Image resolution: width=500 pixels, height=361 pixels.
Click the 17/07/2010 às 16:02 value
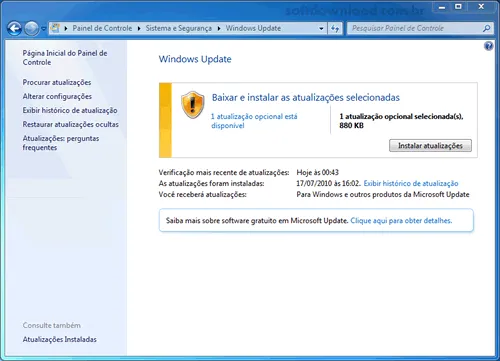coord(328,183)
